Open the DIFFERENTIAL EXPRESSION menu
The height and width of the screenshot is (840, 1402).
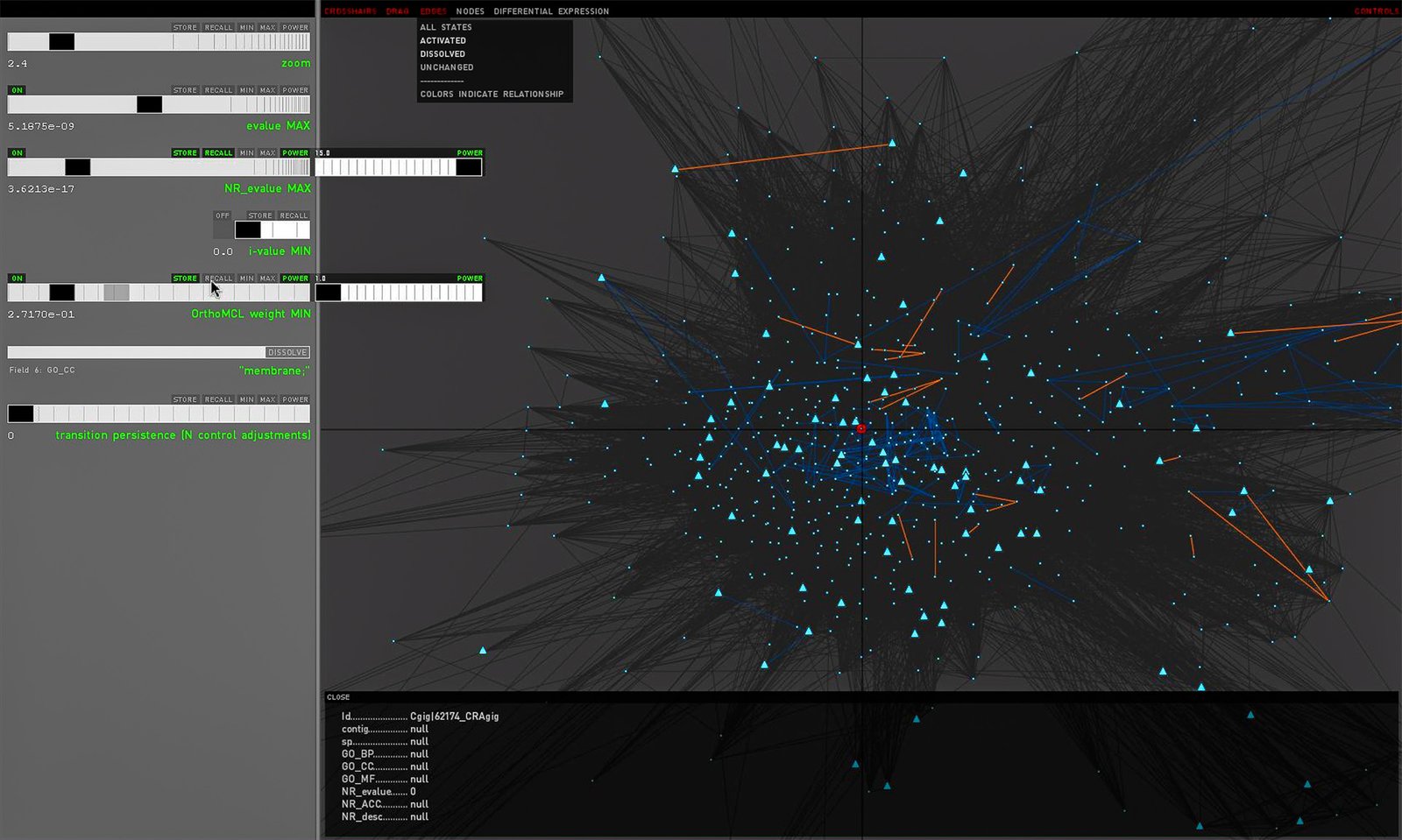551,11
